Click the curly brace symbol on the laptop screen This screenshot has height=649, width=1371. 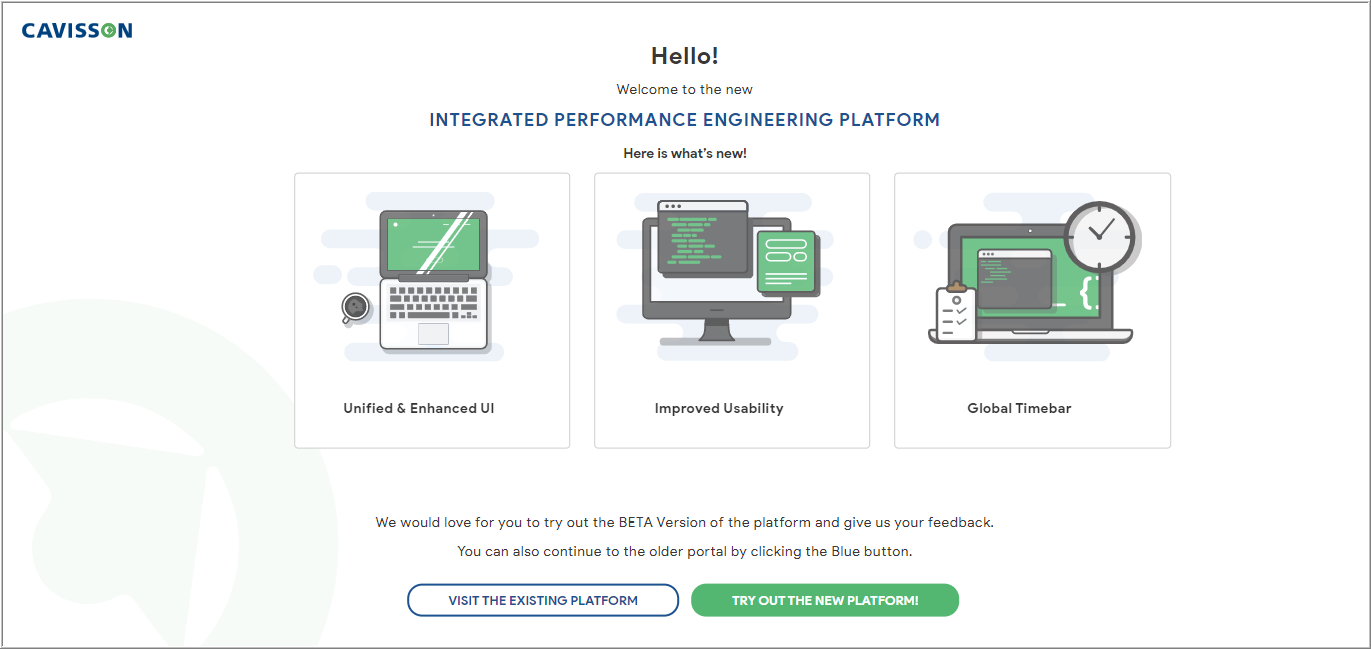(1090, 291)
